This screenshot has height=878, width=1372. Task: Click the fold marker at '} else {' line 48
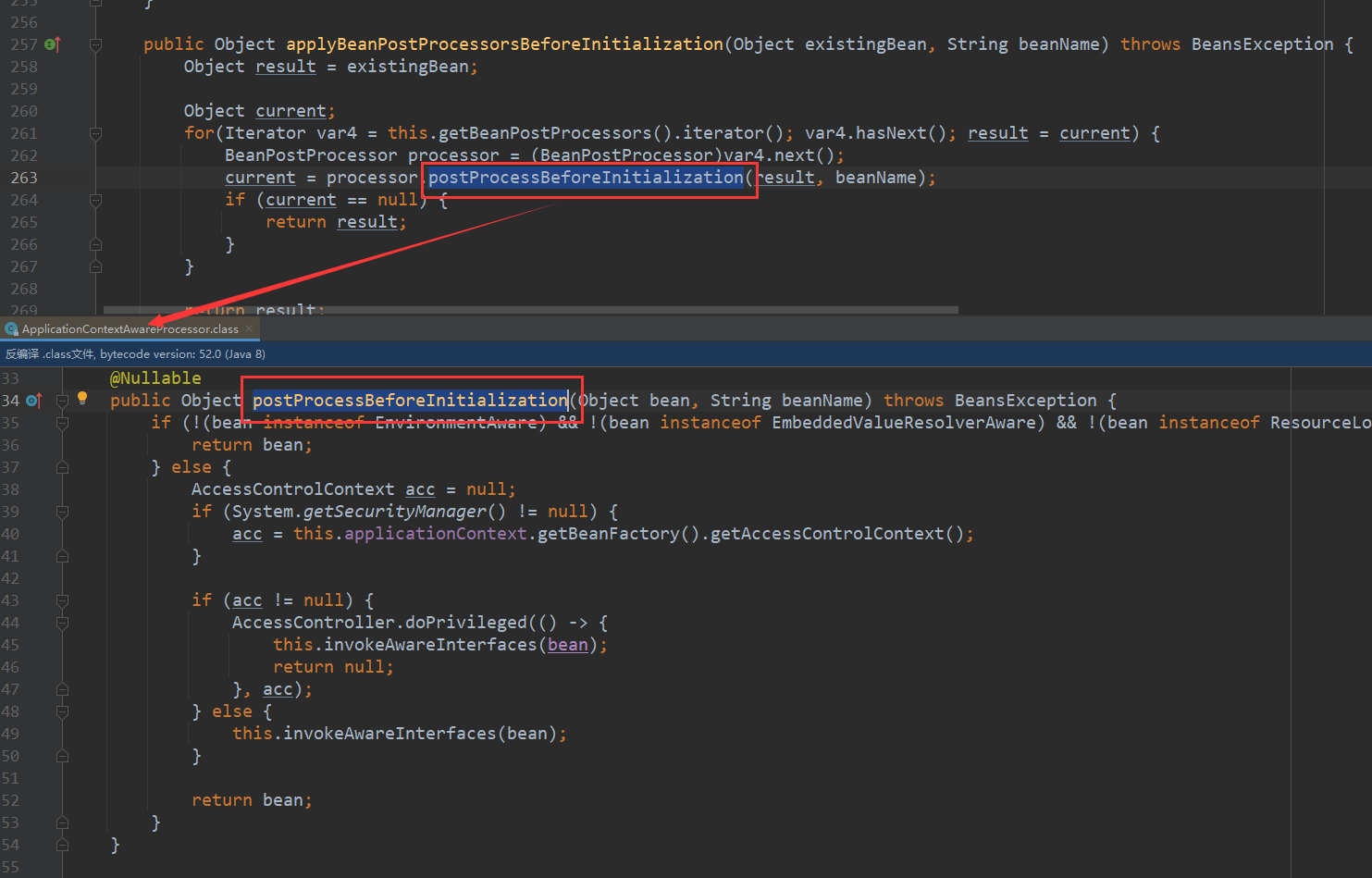(x=62, y=711)
